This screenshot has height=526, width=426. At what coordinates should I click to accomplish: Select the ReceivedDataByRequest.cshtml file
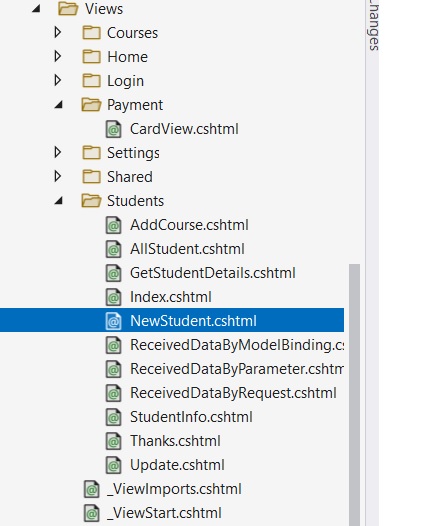pyautogui.click(x=233, y=393)
